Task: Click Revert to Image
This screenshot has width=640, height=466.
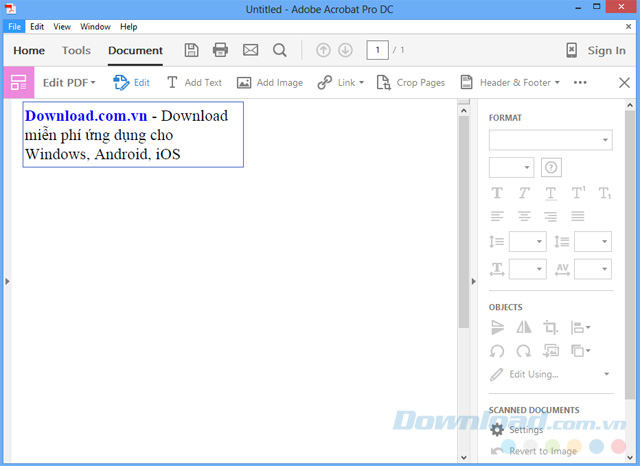Action: (x=533, y=451)
